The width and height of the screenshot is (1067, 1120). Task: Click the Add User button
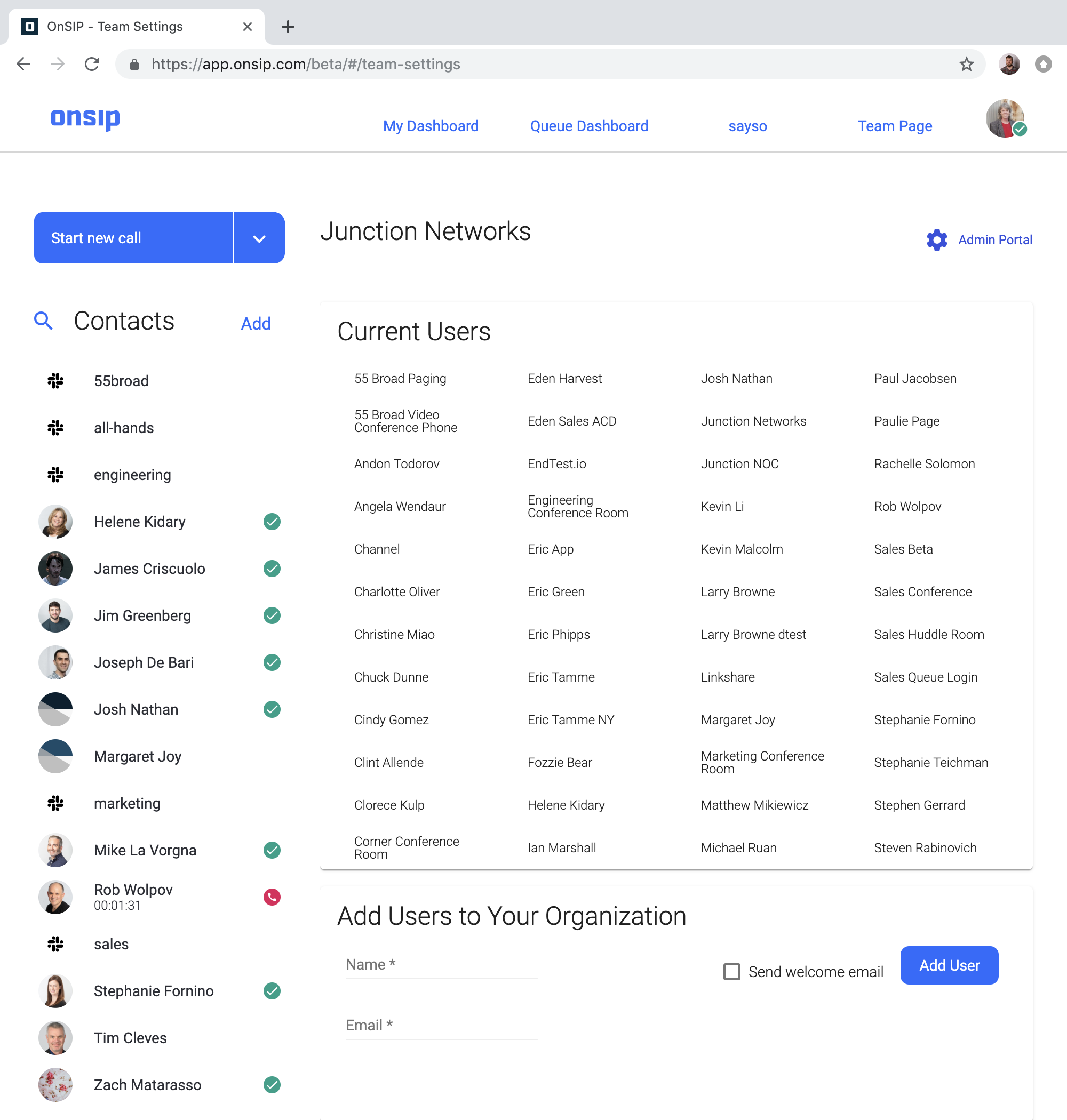pos(949,965)
